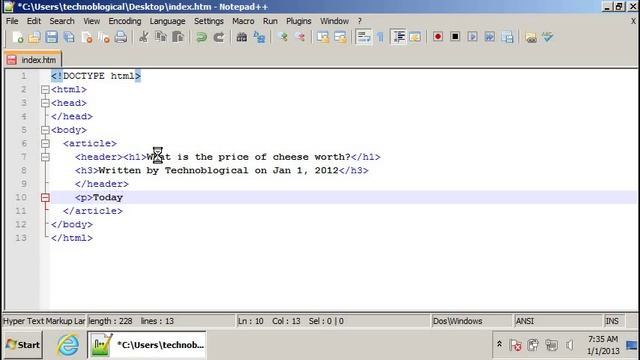Screen dimensions: 640x360
Task: Open the Windows Start button
Action: pyautogui.click(x=23, y=345)
